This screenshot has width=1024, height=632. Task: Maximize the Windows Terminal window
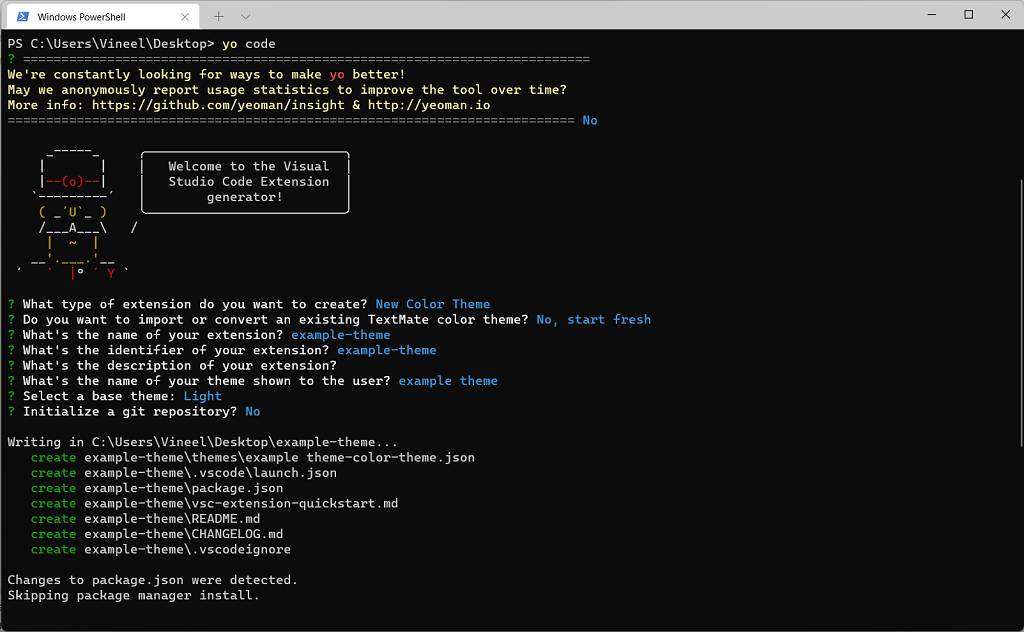pyautogui.click(x=966, y=14)
